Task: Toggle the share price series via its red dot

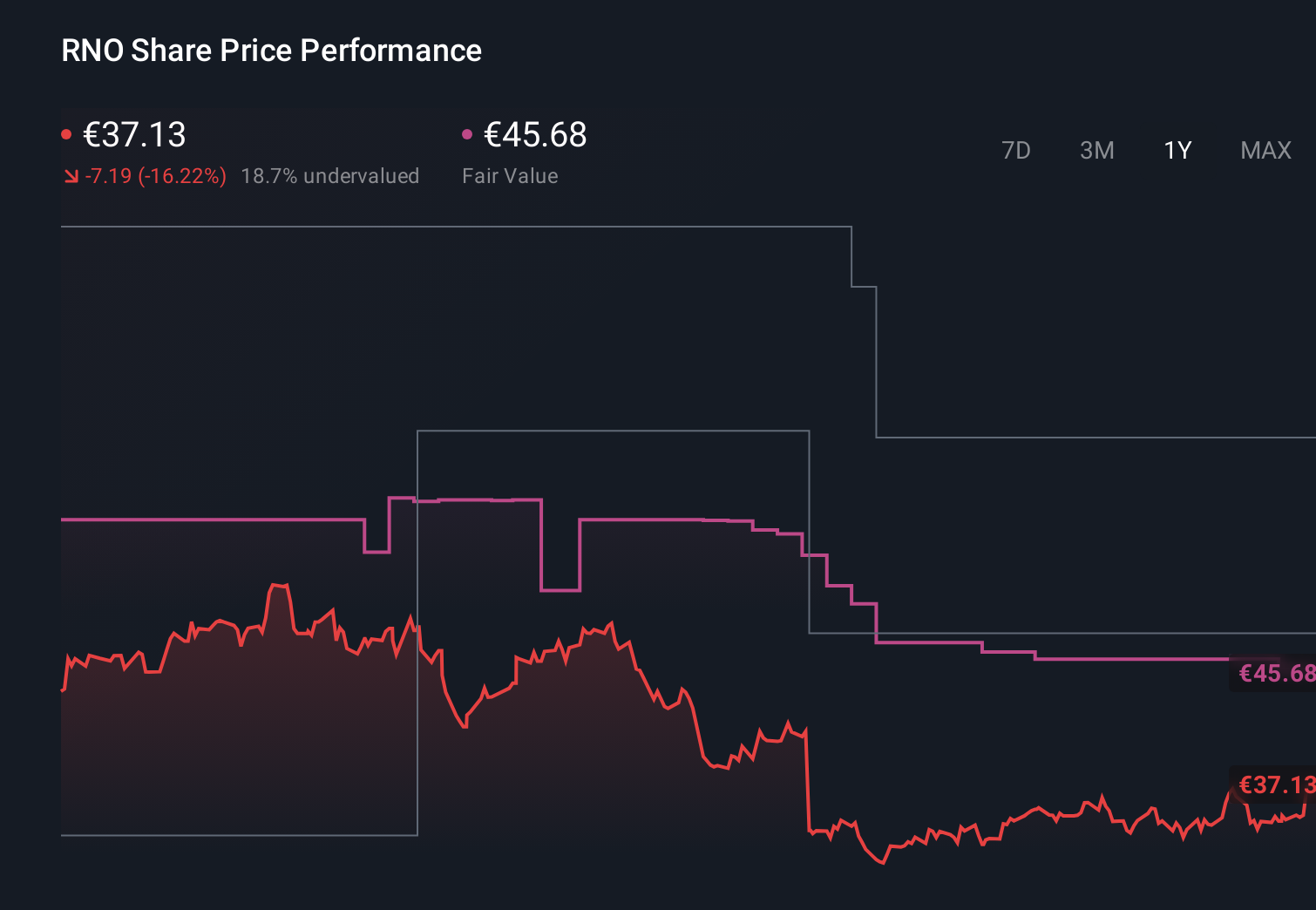Action: click(x=67, y=133)
